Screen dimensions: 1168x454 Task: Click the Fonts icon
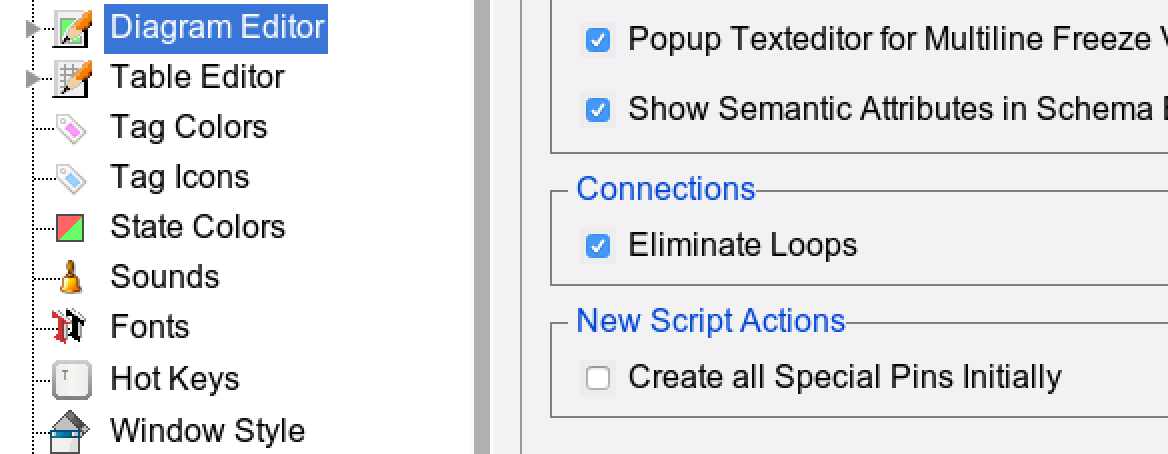pyautogui.click(x=71, y=327)
